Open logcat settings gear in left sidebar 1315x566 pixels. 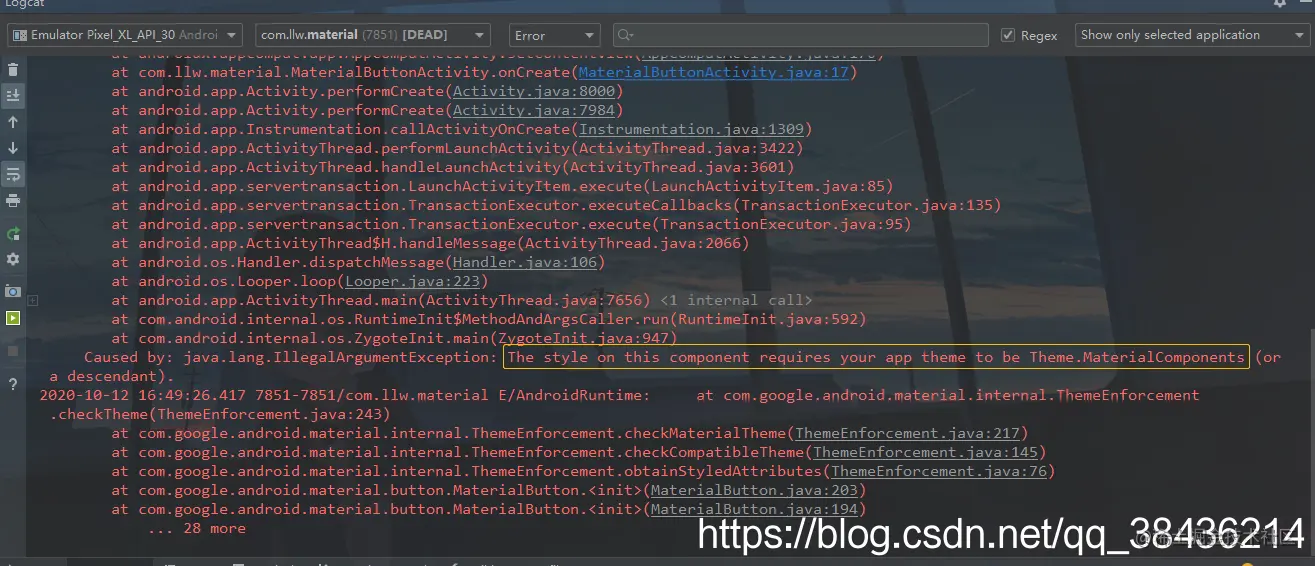pos(13,260)
